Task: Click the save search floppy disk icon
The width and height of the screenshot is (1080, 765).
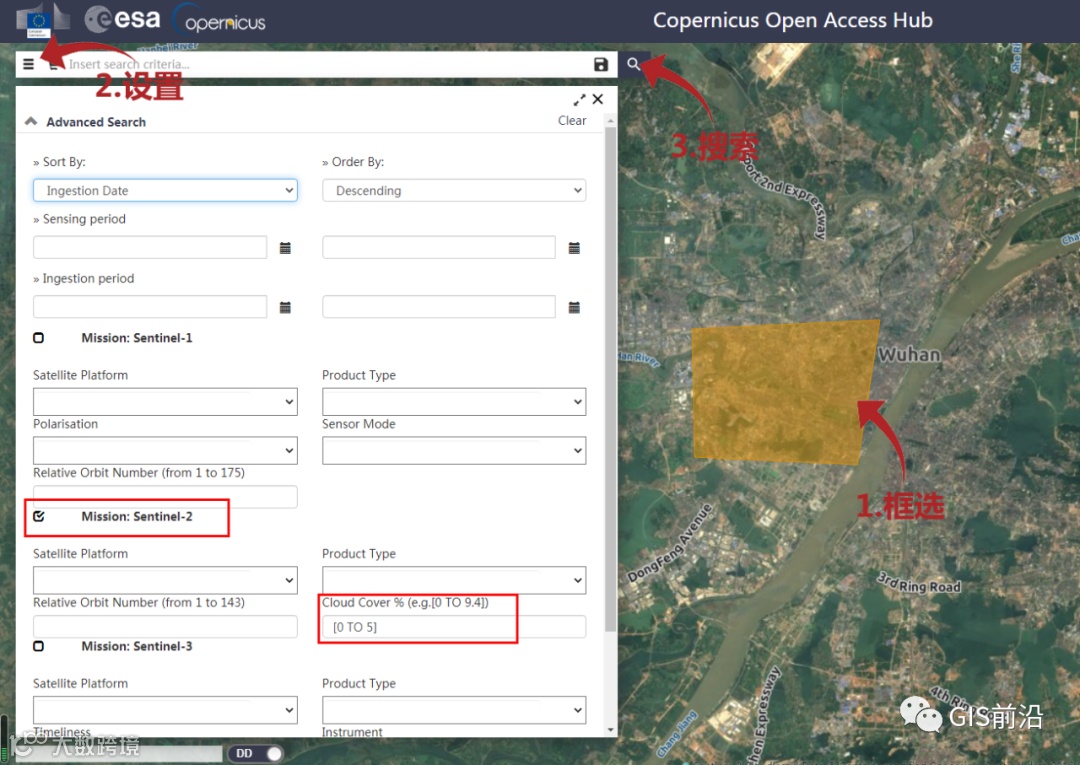Action: (601, 64)
